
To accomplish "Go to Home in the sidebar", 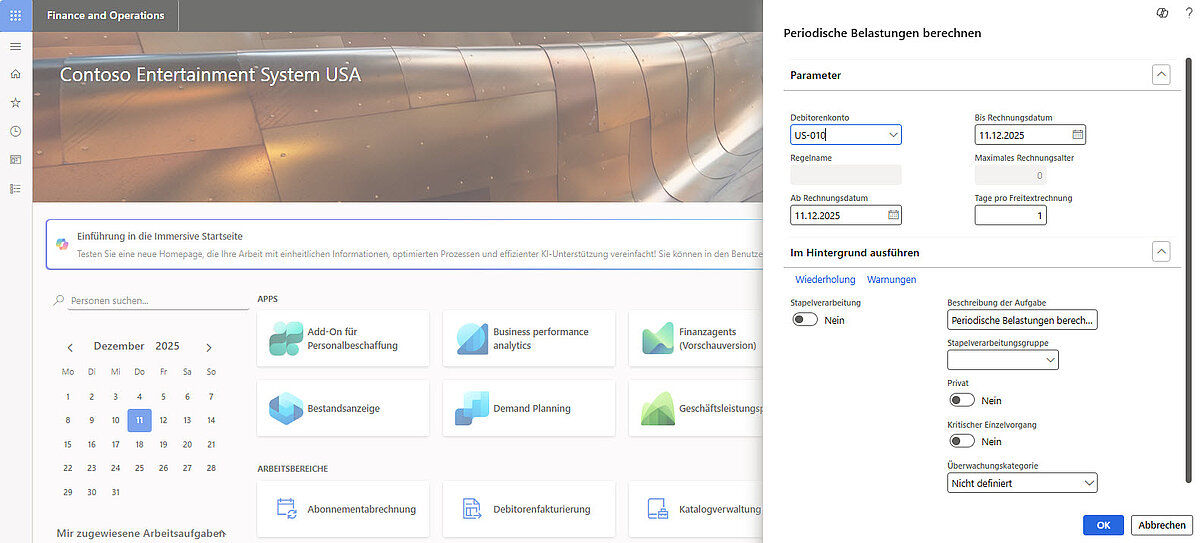I will (x=15, y=74).
